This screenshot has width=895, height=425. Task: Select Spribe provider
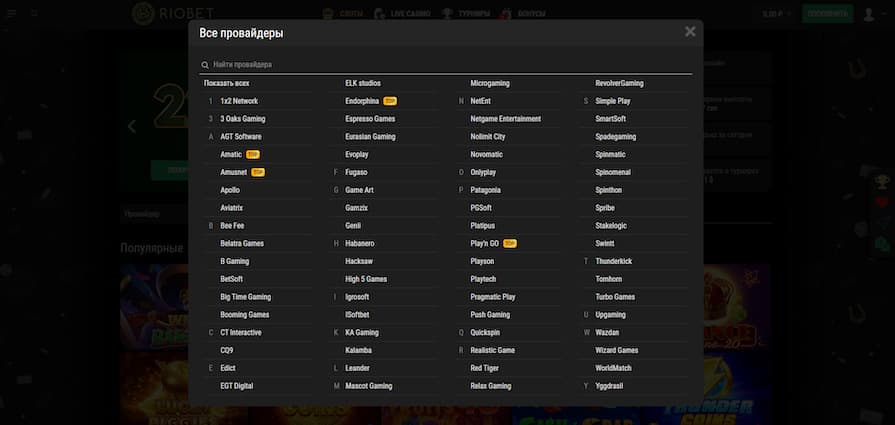tap(605, 208)
